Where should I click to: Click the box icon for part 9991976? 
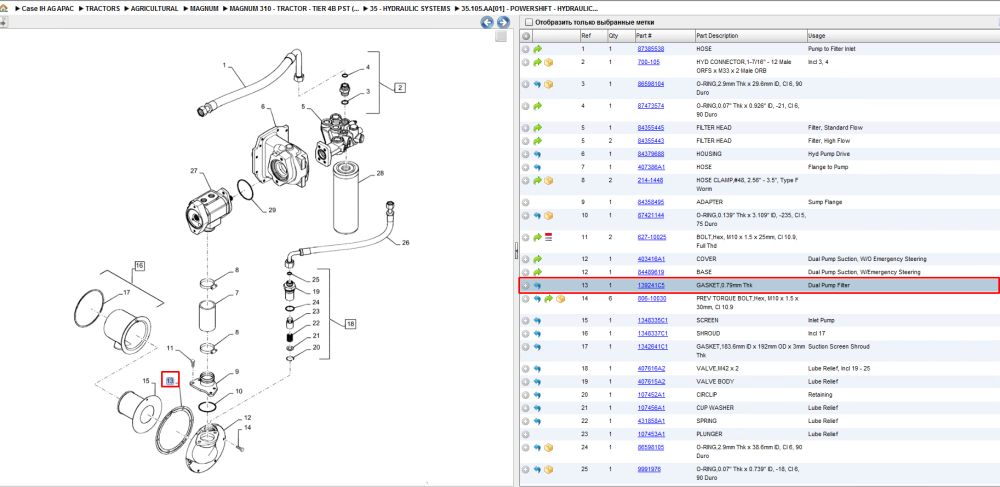click(x=548, y=469)
